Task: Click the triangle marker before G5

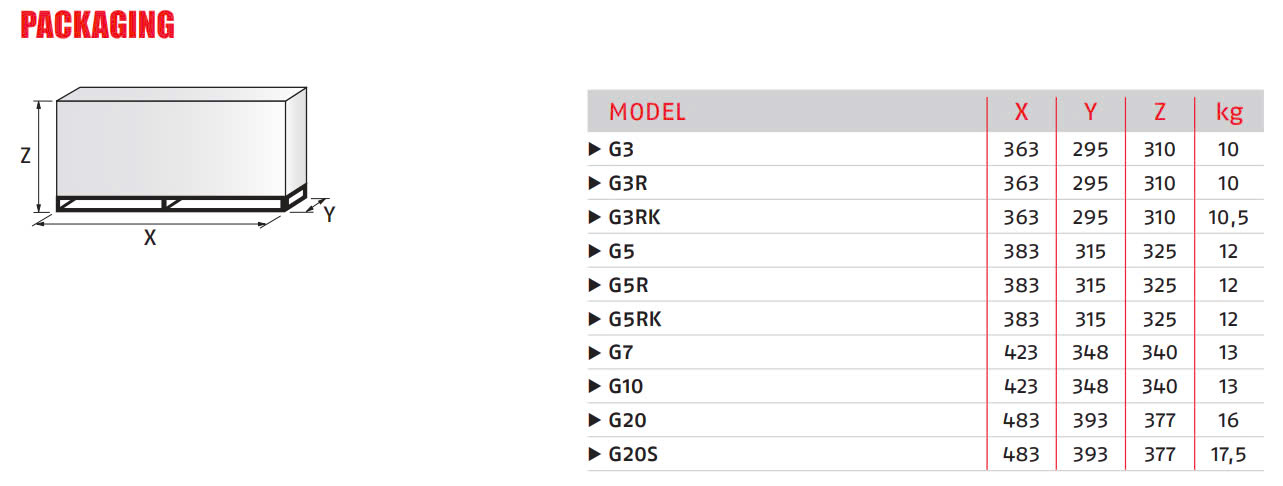Action: pos(595,252)
